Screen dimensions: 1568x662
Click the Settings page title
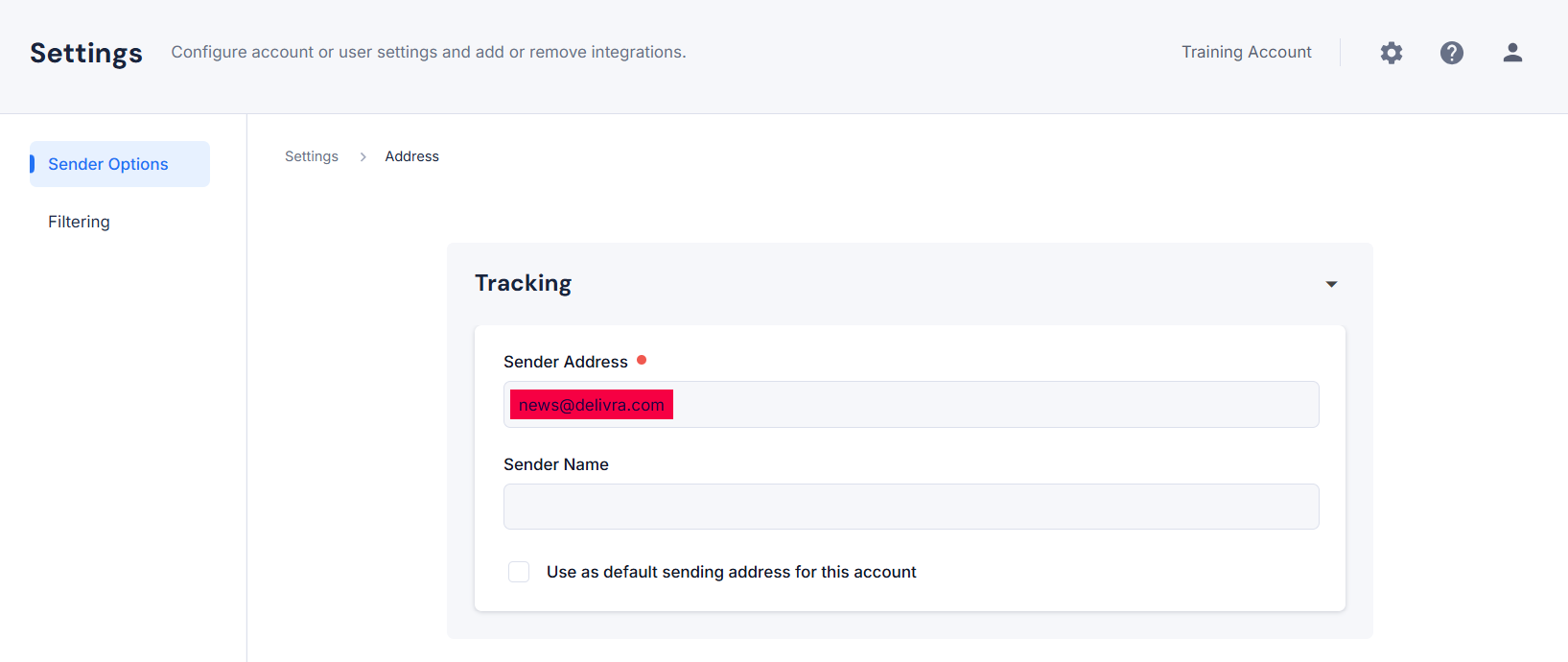86,53
